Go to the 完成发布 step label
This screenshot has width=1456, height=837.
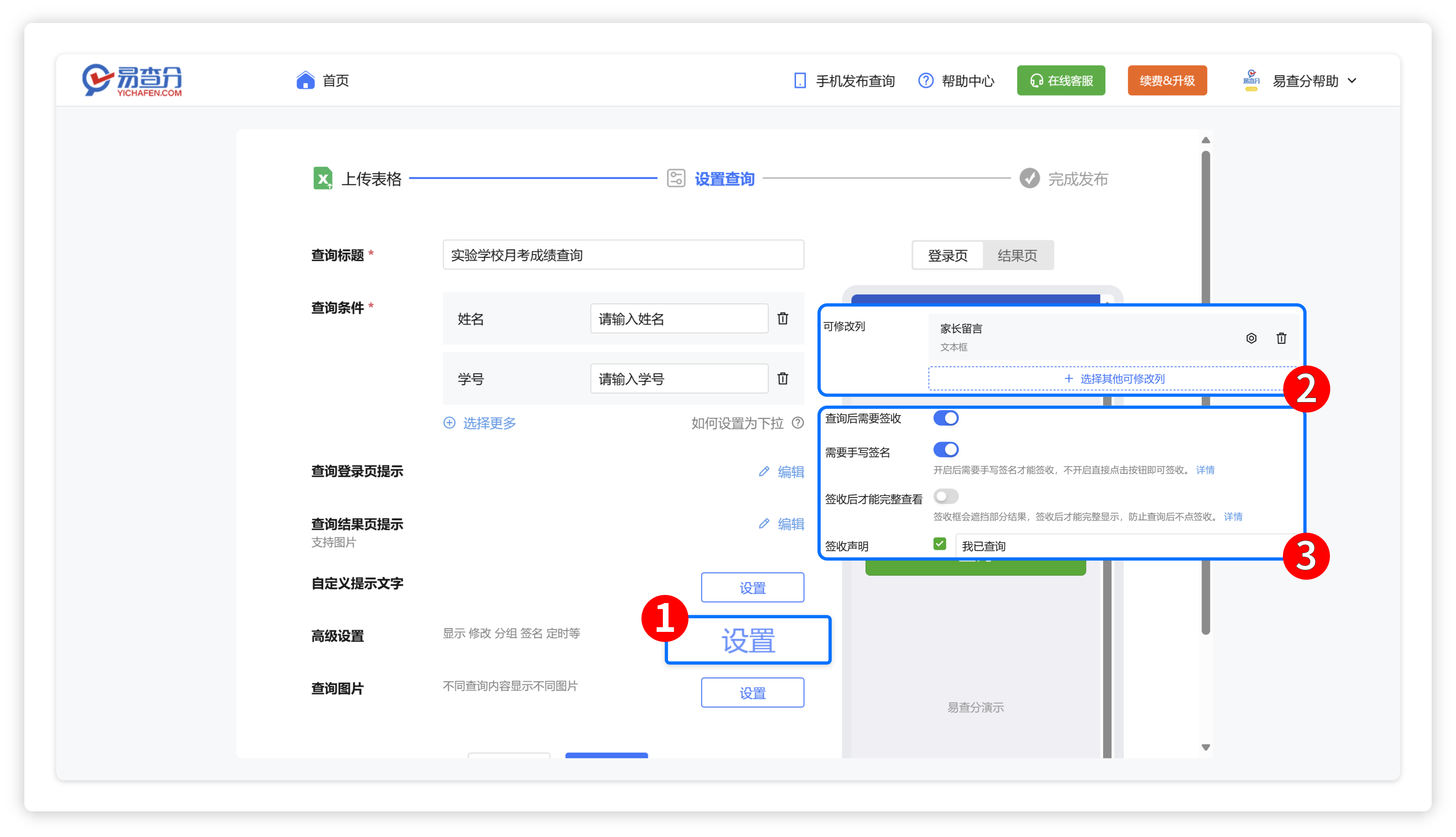(x=1078, y=179)
